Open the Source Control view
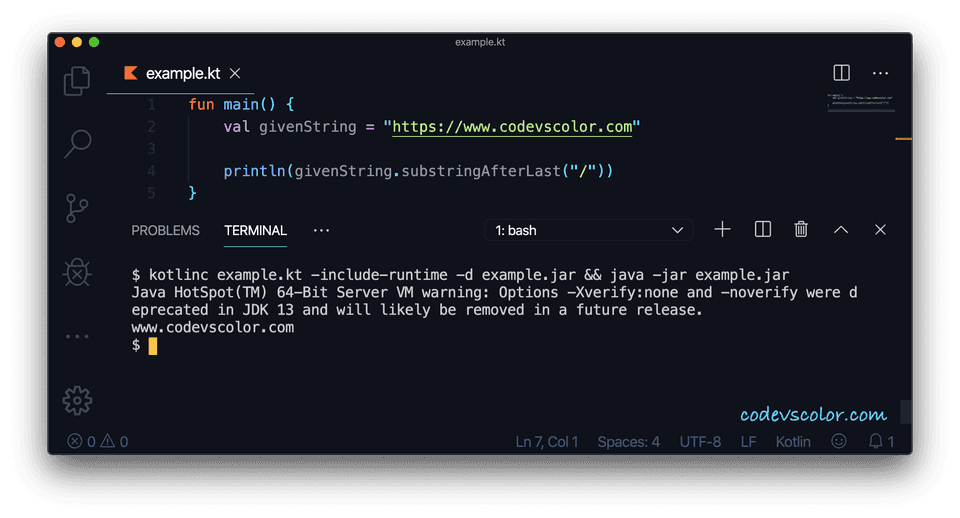Image resolution: width=960 pixels, height=518 pixels. click(x=77, y=208)
